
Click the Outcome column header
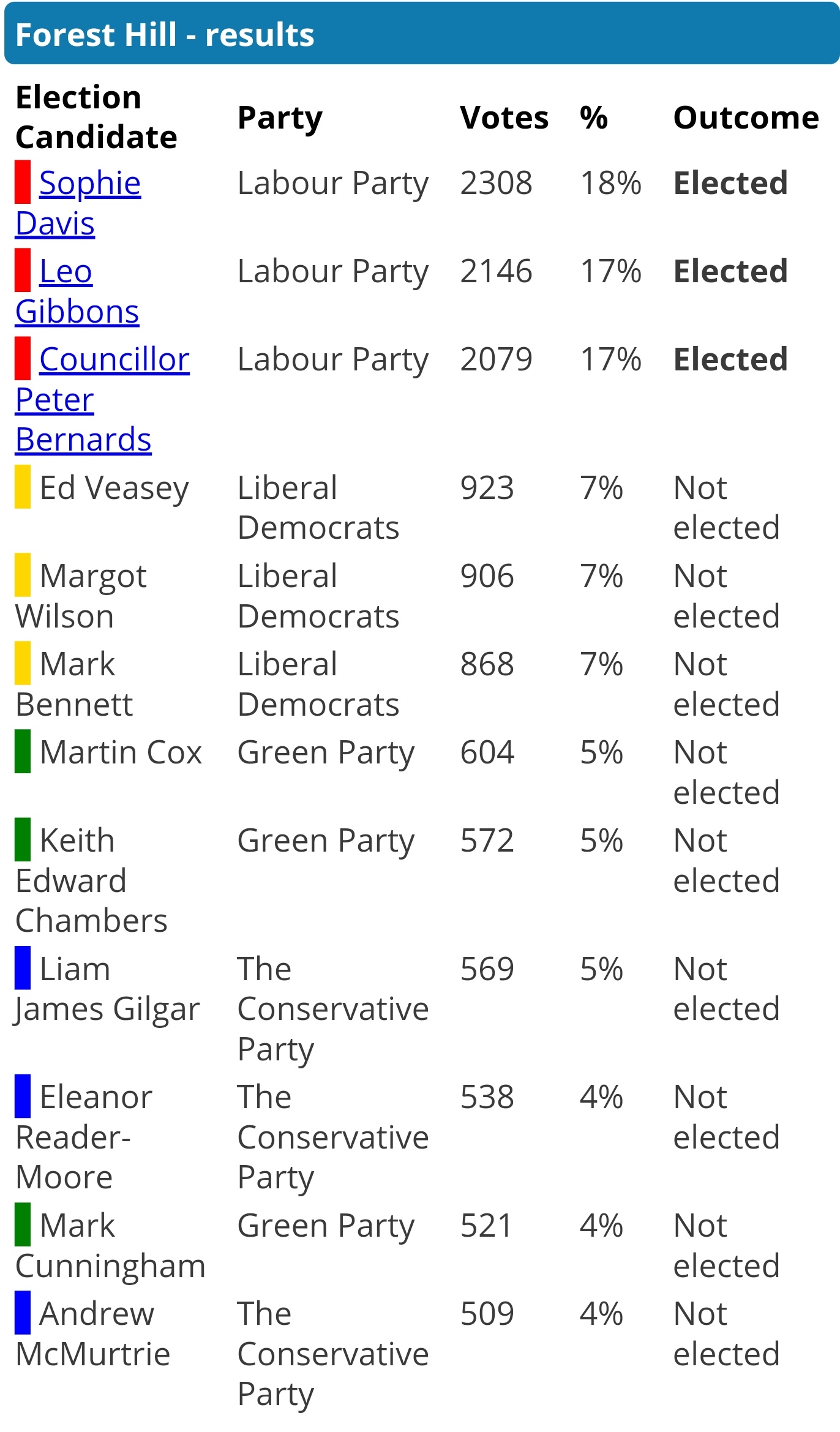[746, 118]
